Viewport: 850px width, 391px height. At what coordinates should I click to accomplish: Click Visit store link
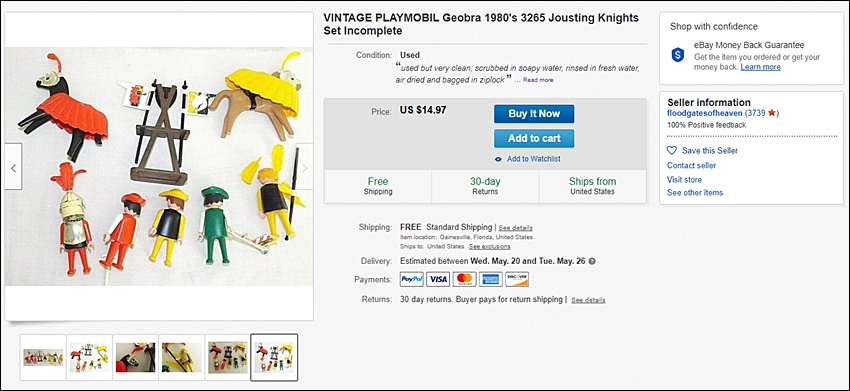[x=684, y=180]
